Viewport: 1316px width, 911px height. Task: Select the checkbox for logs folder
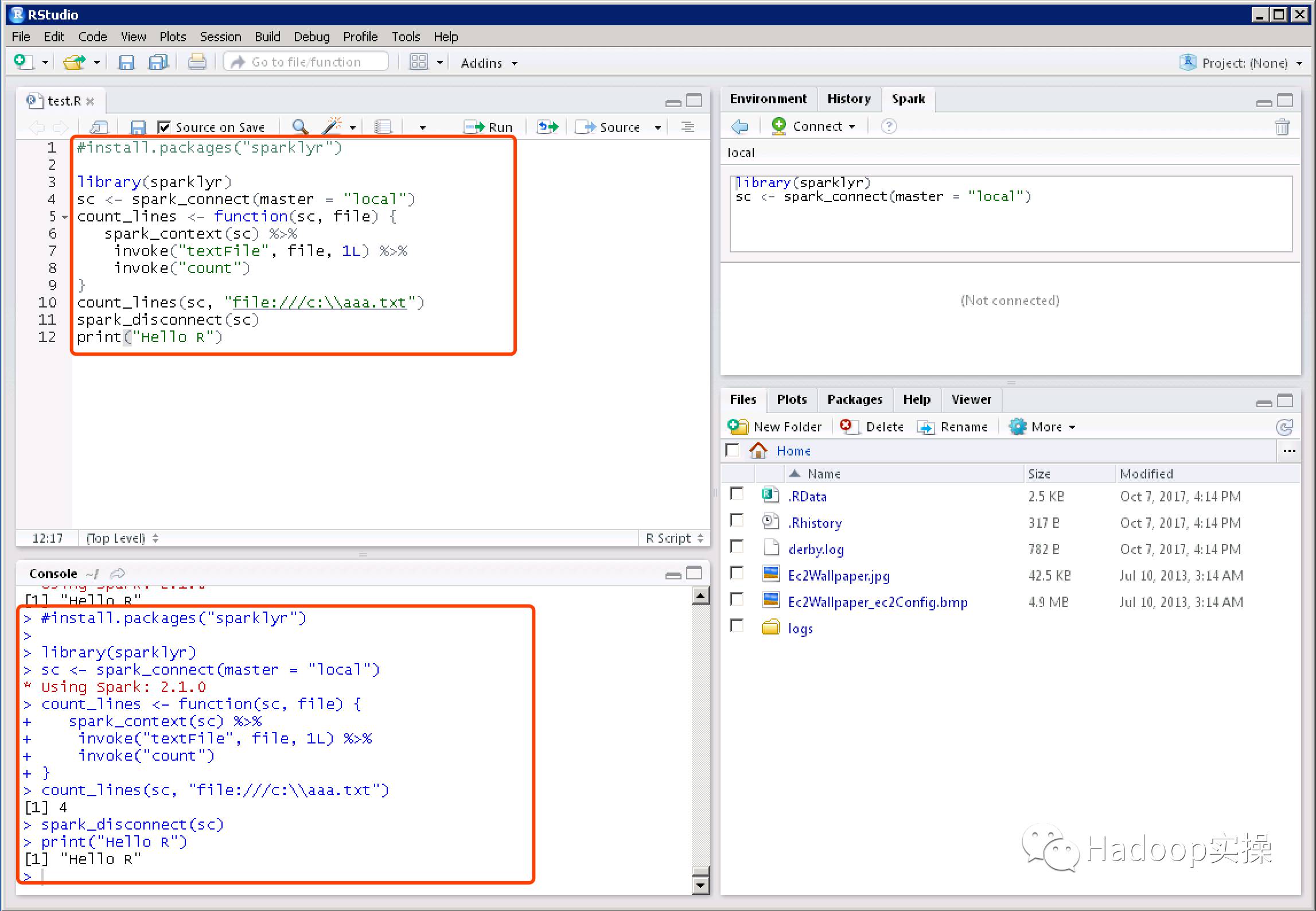pyautogui.click(x=737, y=626)
